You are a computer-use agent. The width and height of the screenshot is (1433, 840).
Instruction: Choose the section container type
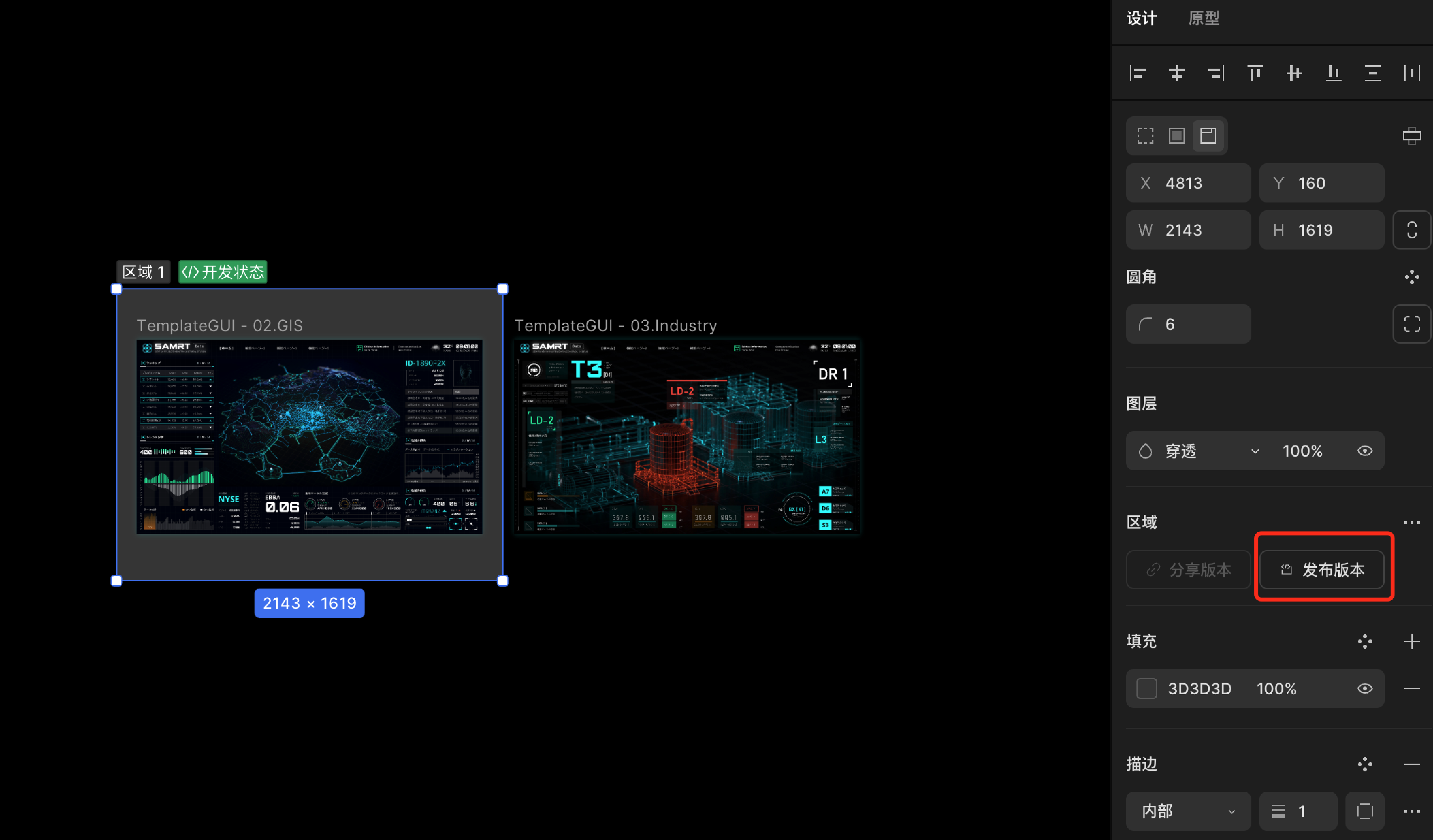point(1208,136)
